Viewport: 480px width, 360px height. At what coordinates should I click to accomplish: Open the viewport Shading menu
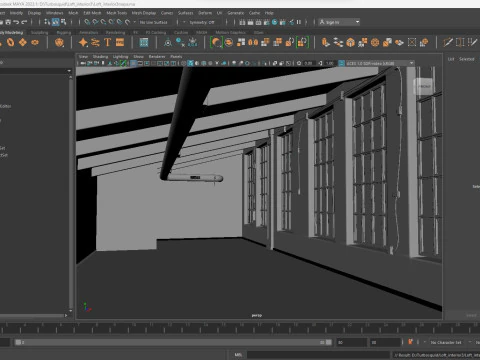click(x=100, y=56)
